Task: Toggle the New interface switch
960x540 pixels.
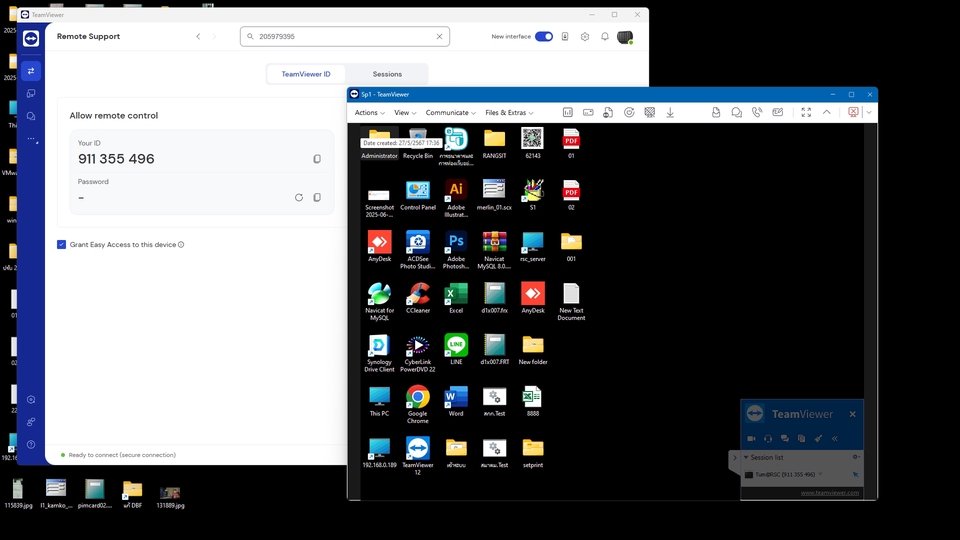Action: point(543,37)
